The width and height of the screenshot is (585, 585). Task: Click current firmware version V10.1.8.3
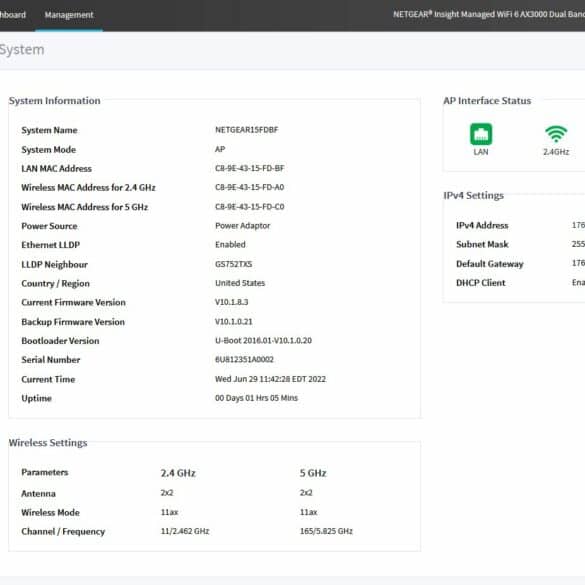[x=231, y=302]
